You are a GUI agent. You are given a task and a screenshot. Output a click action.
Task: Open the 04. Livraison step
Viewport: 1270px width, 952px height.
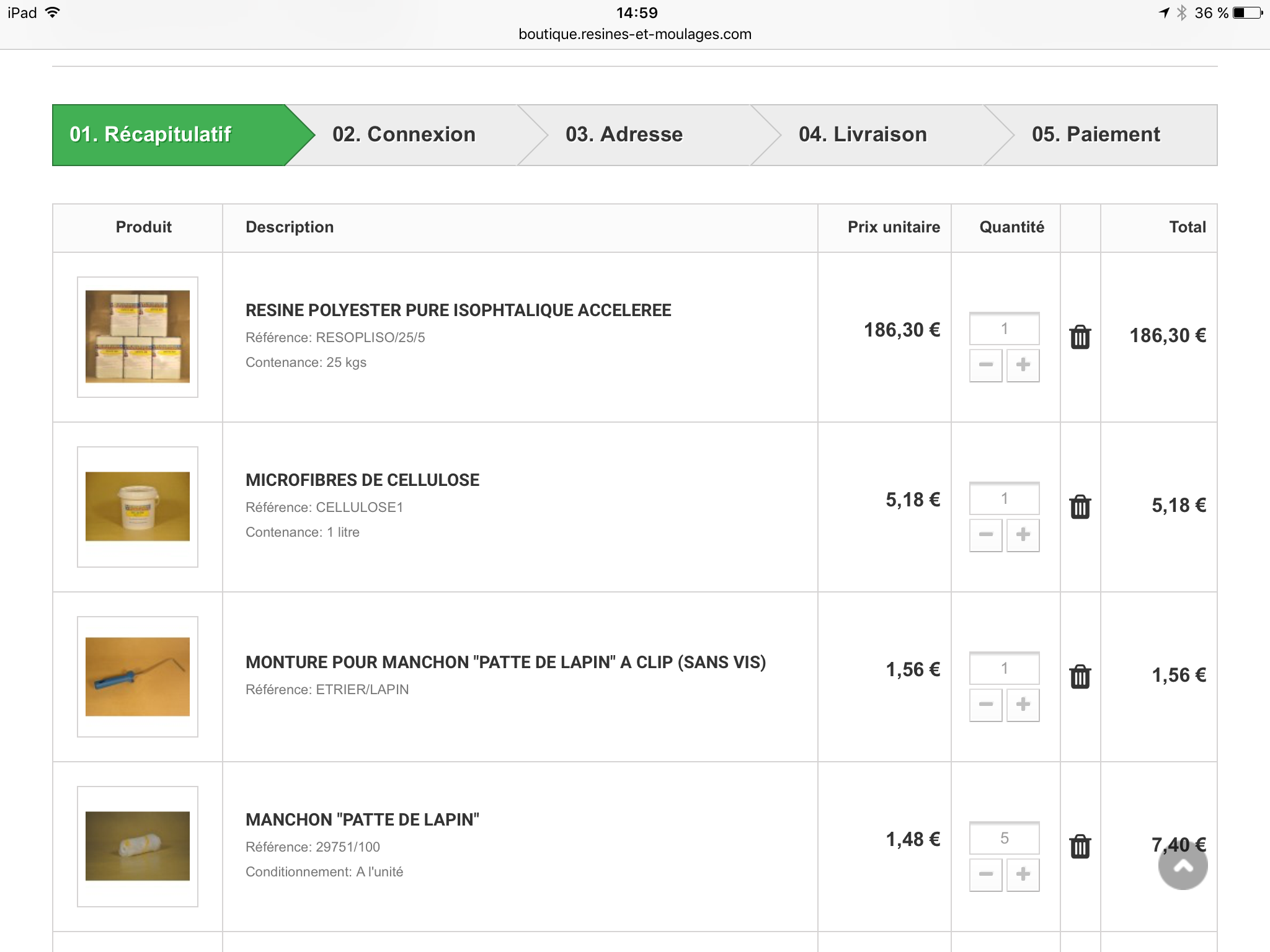pyautogui.click(x=863, y=134)
